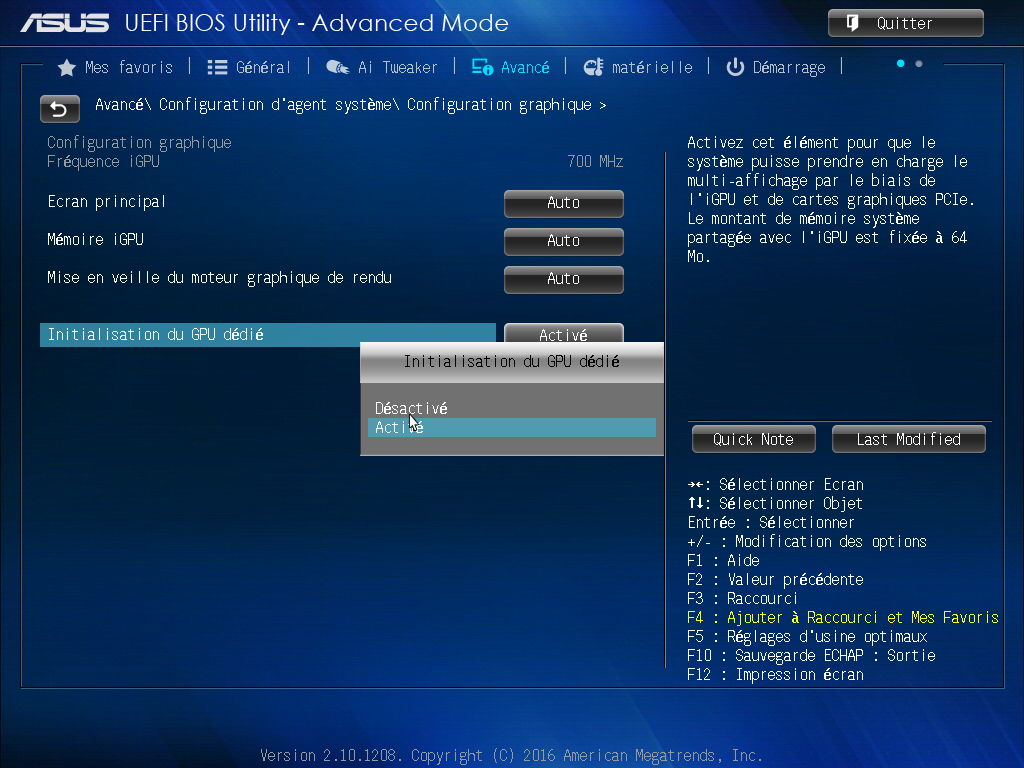The height and width of the screenshot is (768, 1024).
Task: Click the Last Modified button
Action: [x=908, y=440]
